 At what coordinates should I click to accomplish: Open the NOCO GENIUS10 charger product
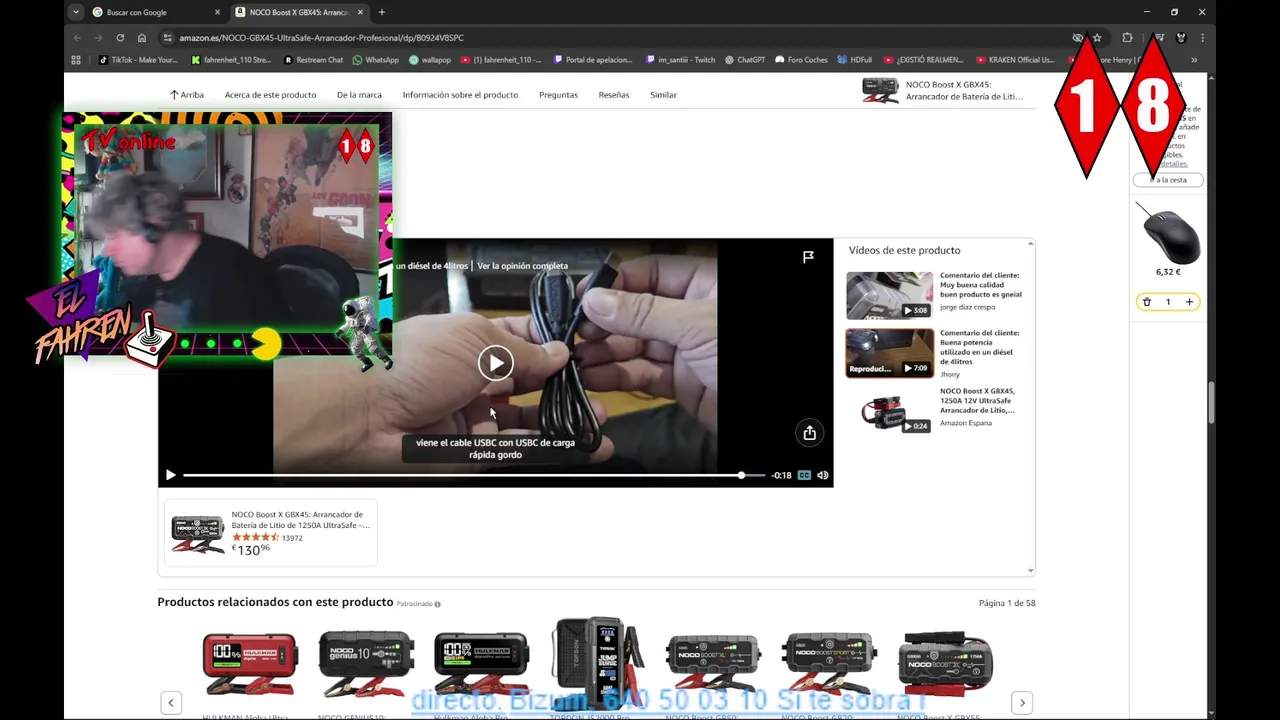point(366,664)
